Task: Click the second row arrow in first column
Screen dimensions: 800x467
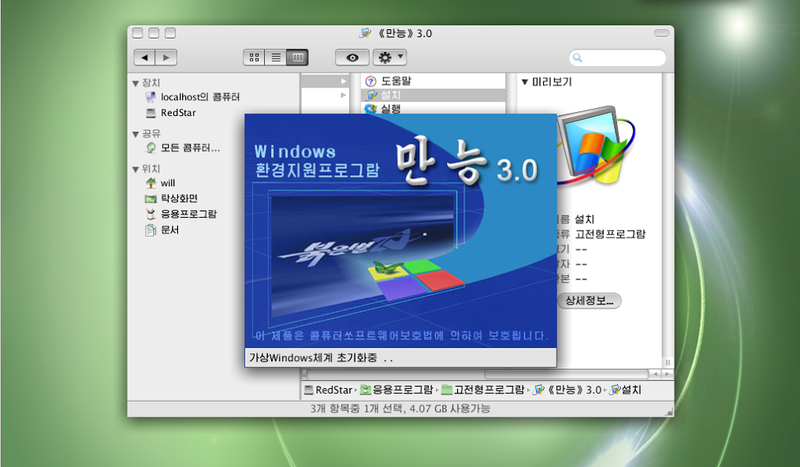Action: (x=343, y=95)
